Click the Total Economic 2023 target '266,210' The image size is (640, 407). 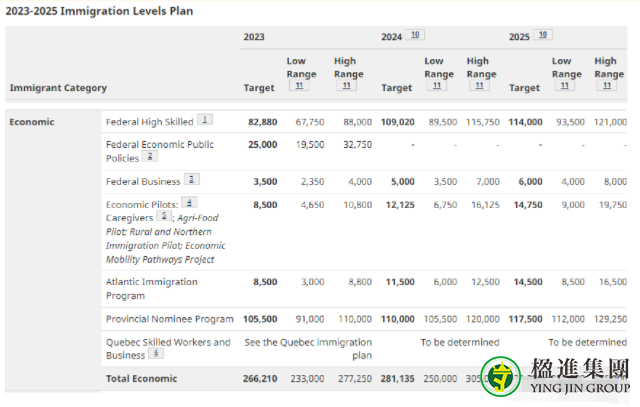click(260, 378)
